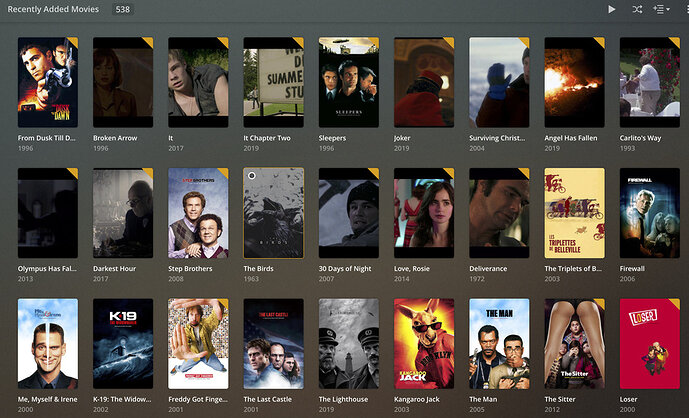Open the "Broken Arrow" title link
Viewport: 689px width, 418px height.
coord(115,138)
